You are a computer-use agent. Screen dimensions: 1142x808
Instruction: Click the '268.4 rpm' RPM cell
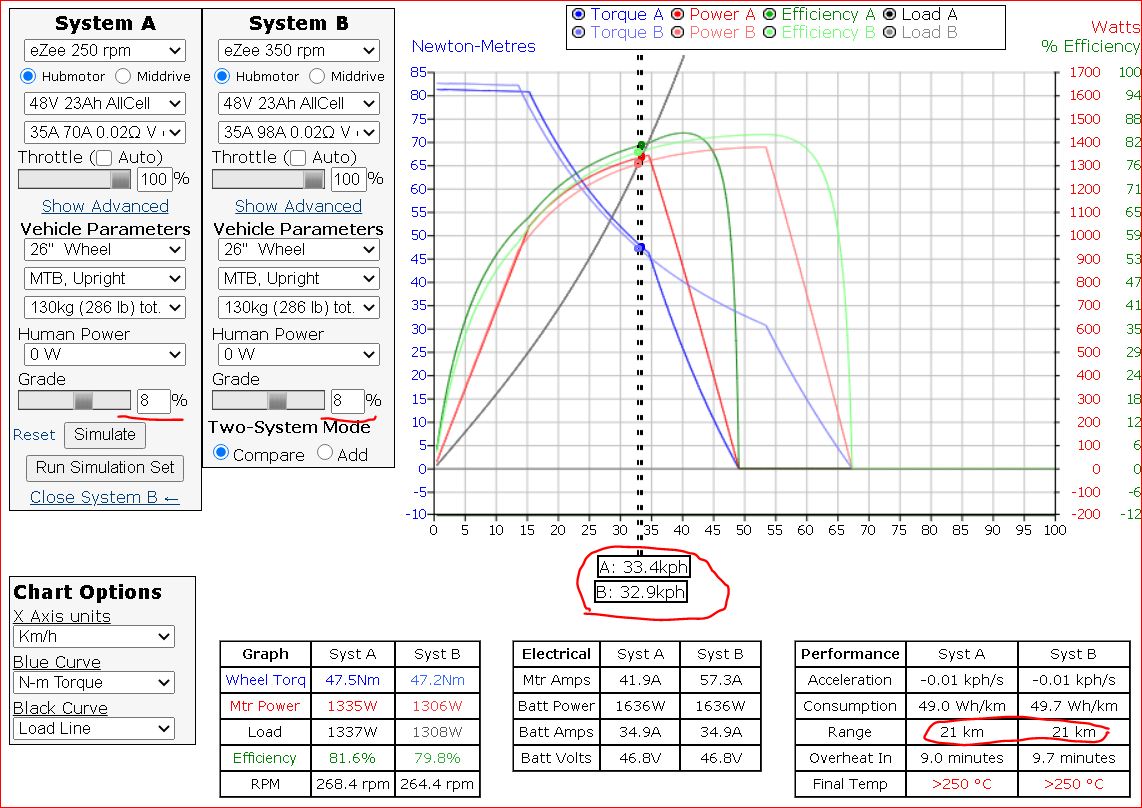tap(353, 785)
